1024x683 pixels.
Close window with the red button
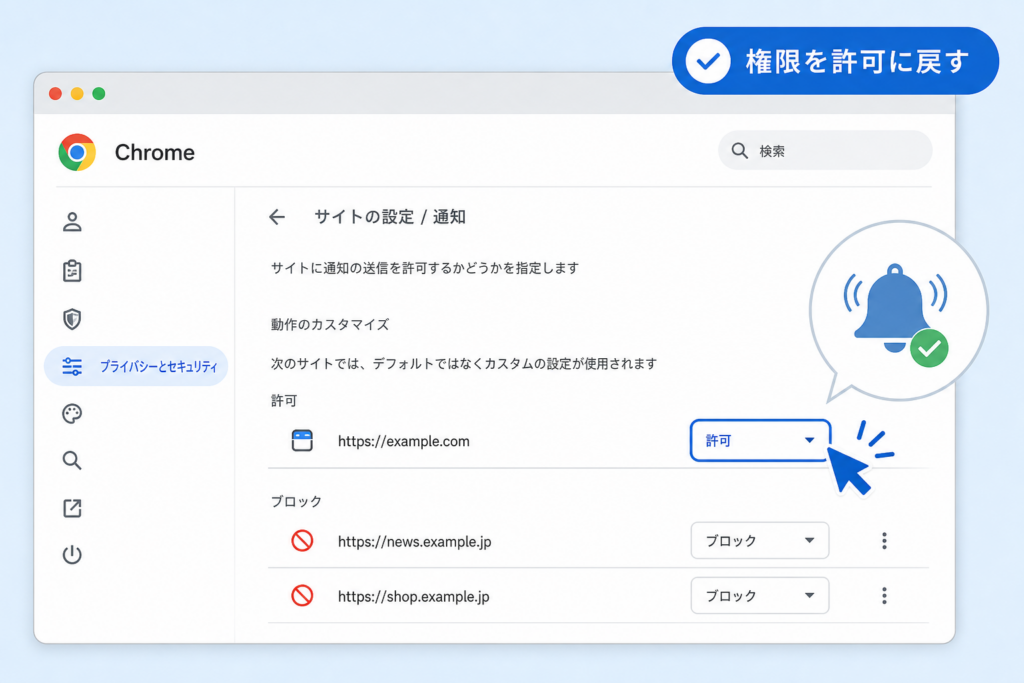(56, 94)
